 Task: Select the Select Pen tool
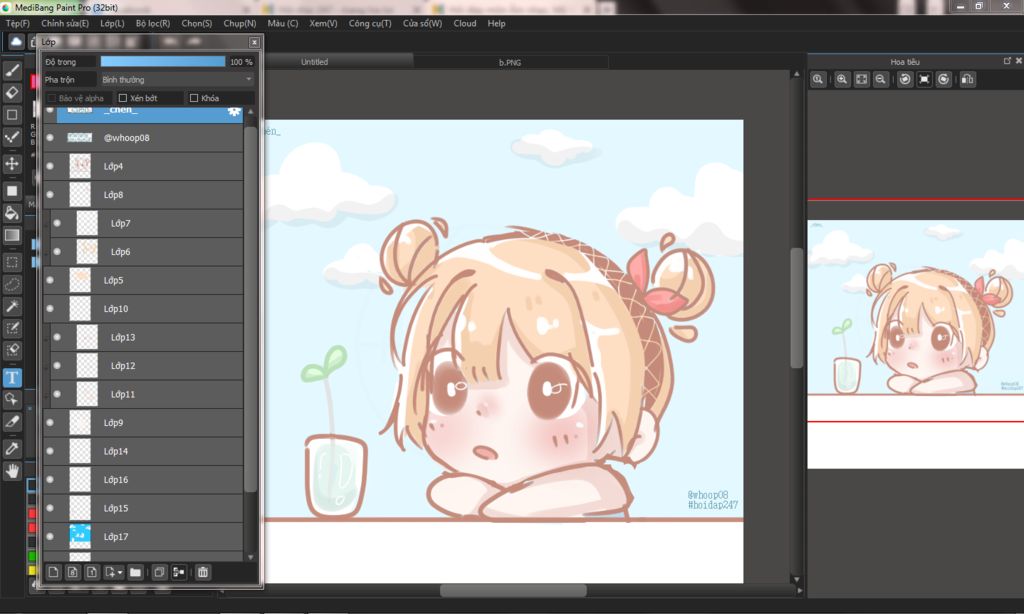(12, 328)
